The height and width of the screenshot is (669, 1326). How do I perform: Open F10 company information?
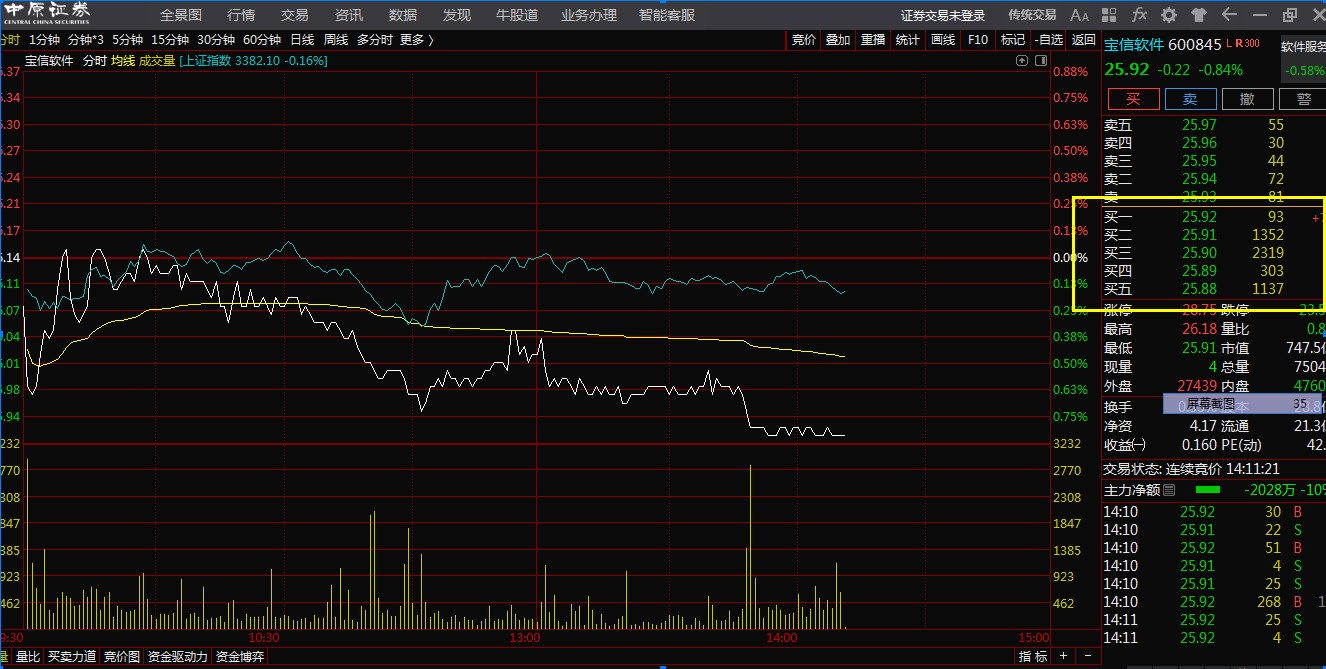[978, 40]
